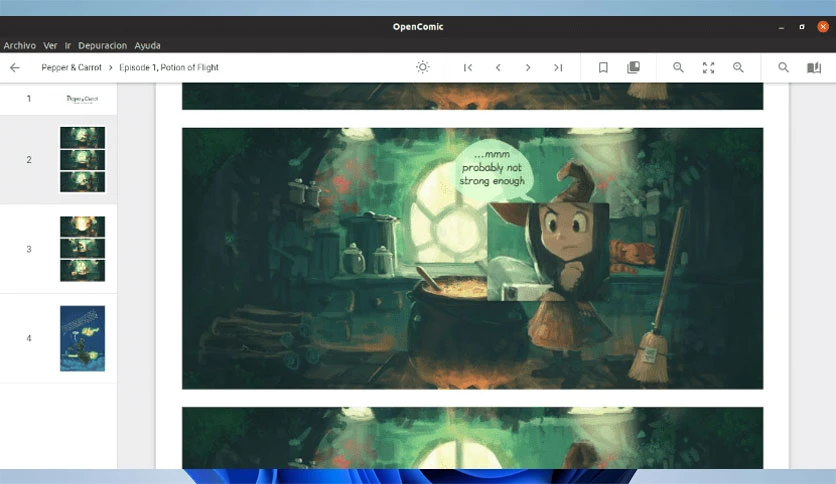Bookmark the current page

603,67
